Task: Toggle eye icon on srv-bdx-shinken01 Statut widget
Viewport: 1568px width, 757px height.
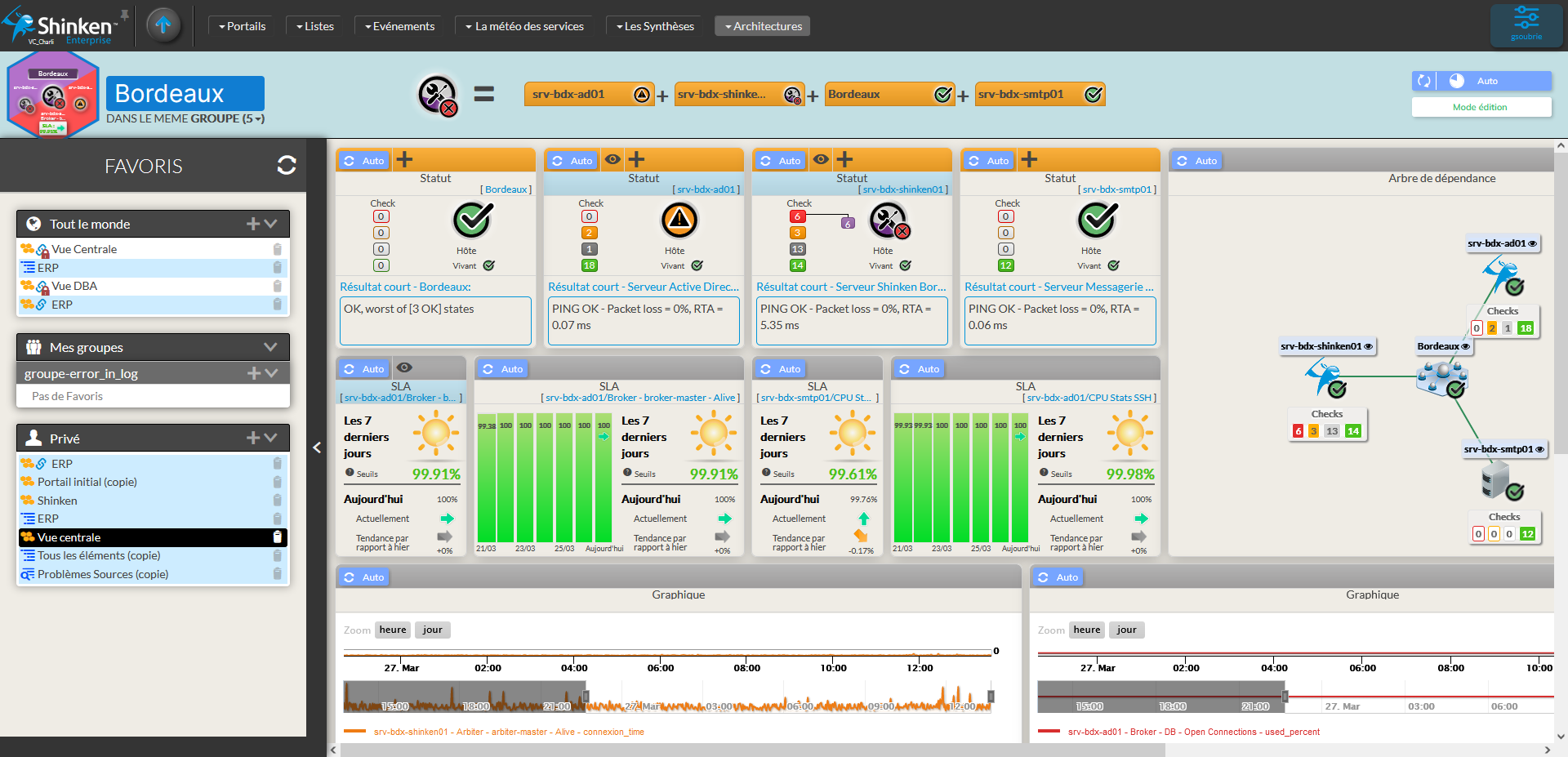Action: [821, 160]
